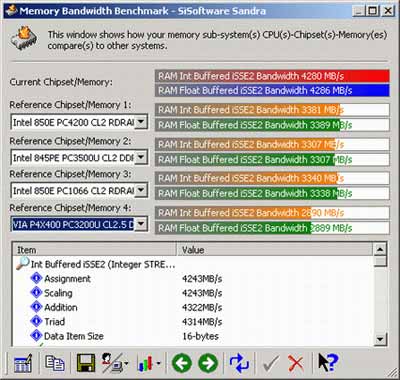The height and width of the screenshot is (380, 400).
Task: Click the copy to clipboard icon
Action: [x=55, y=363]
